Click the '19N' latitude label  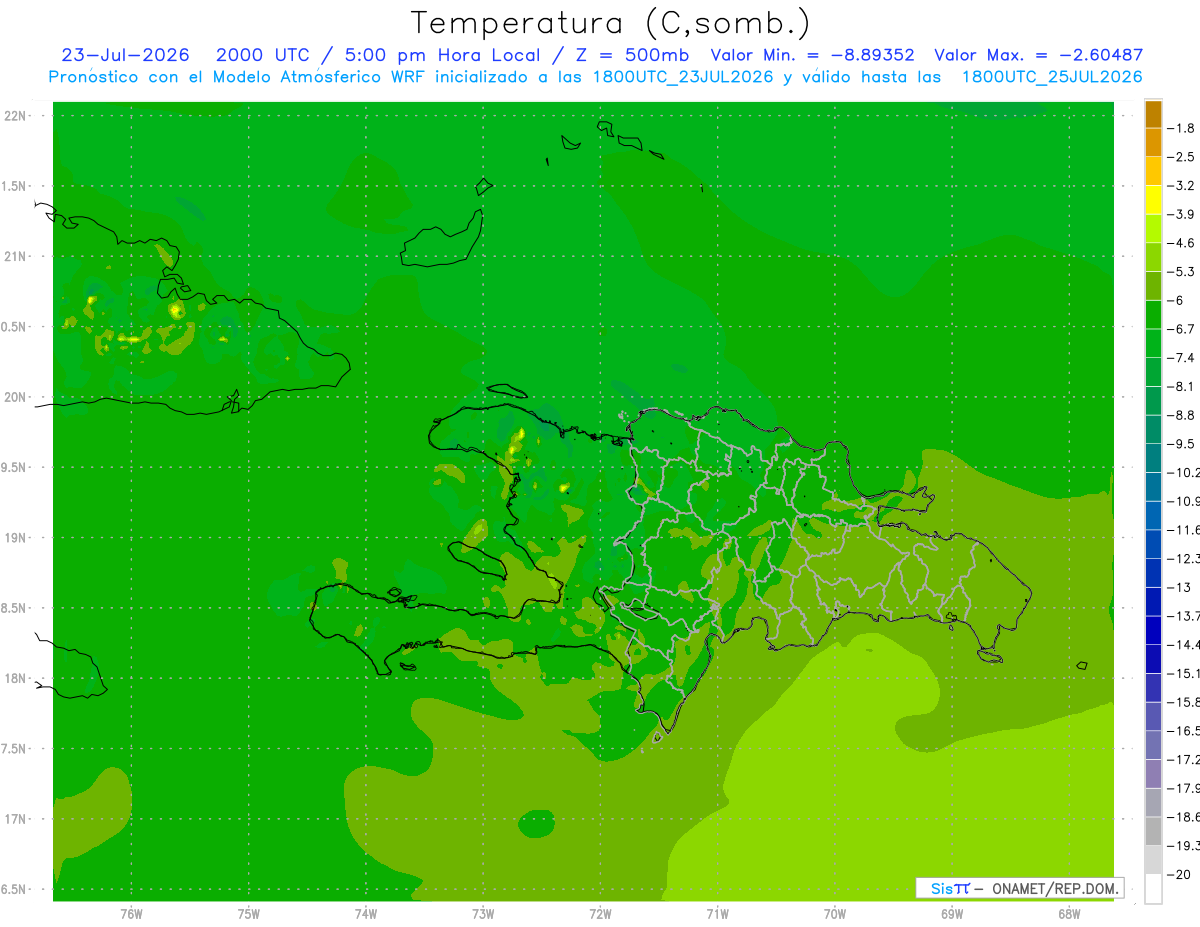pos(15,538)
